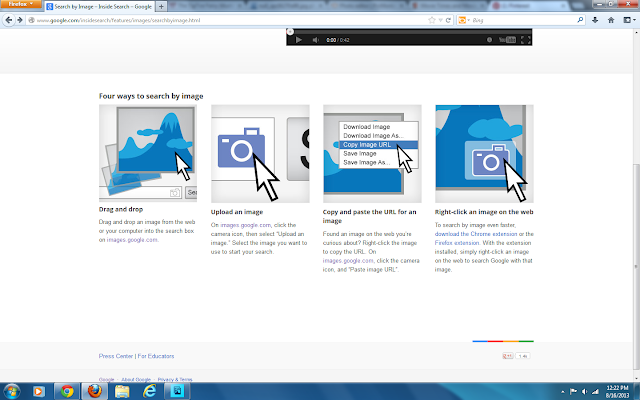Bookmark this page with the star icon
Viewport: 640px width, 400px height.
432,20
